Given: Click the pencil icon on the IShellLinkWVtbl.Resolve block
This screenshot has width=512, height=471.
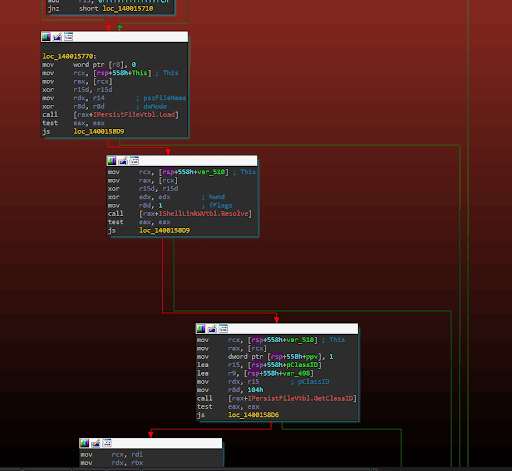Looking at the screenshot, I should [123, 161].
